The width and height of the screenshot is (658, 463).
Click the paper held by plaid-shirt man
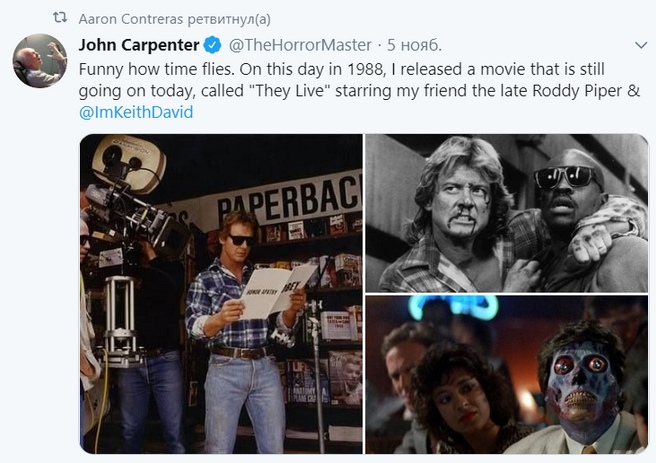click(277, 291)
